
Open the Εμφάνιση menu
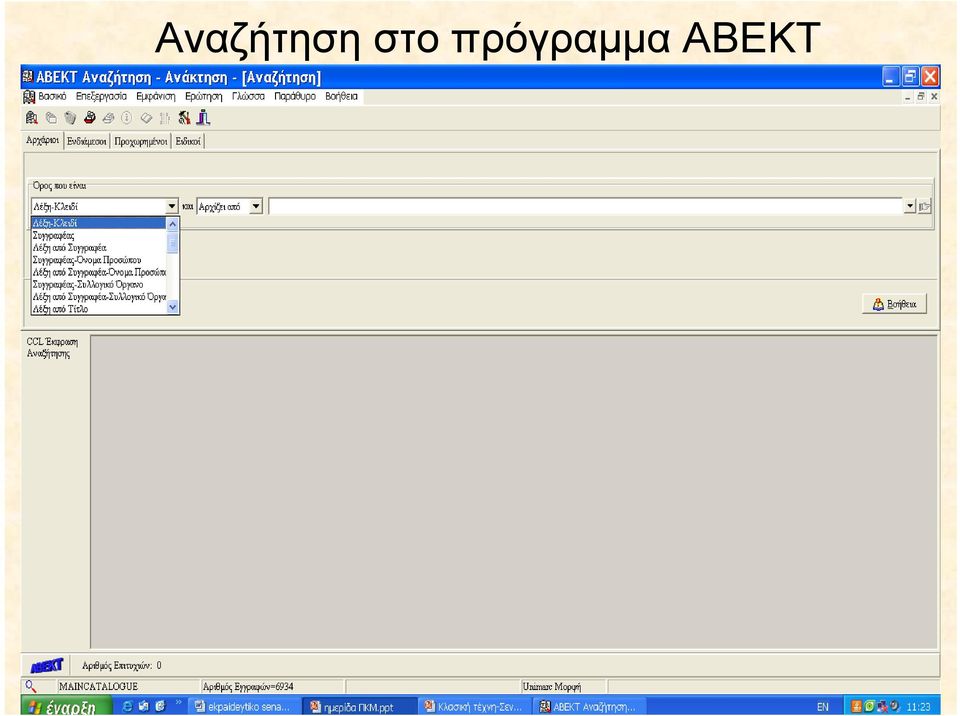(x=156, y=97)
